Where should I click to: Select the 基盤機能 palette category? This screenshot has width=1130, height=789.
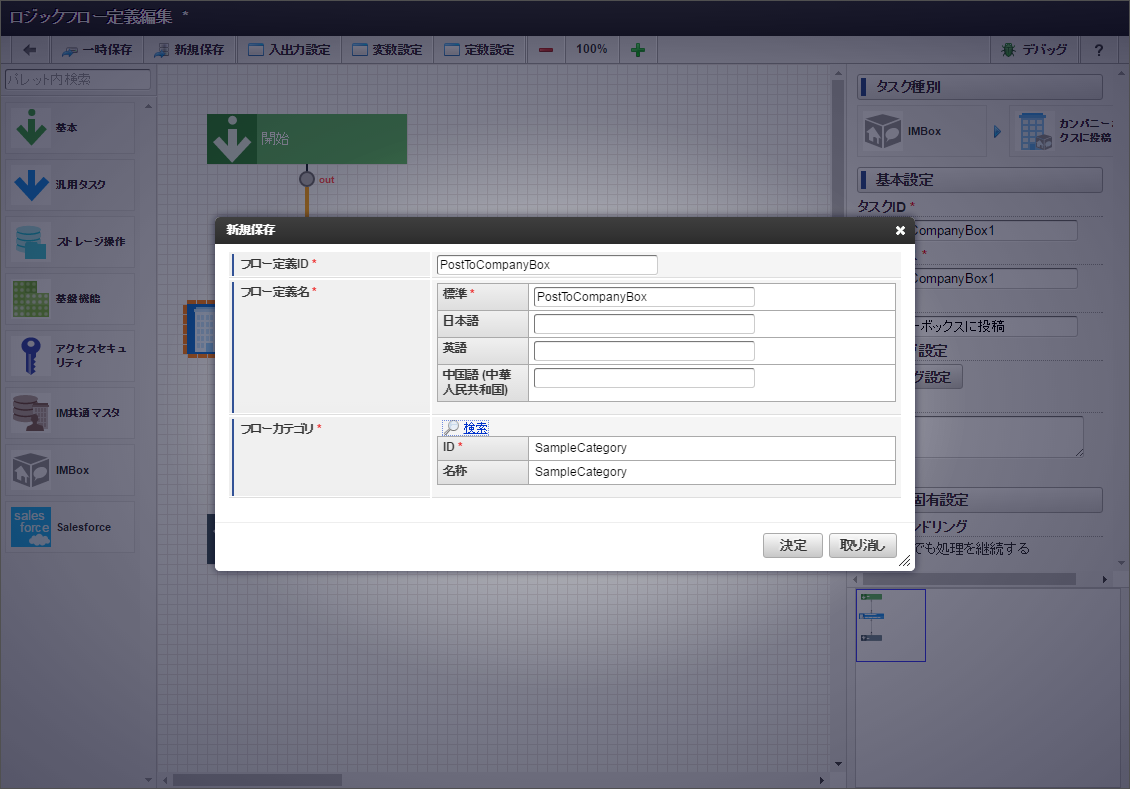pyautogui.click(x=70, y=298)
